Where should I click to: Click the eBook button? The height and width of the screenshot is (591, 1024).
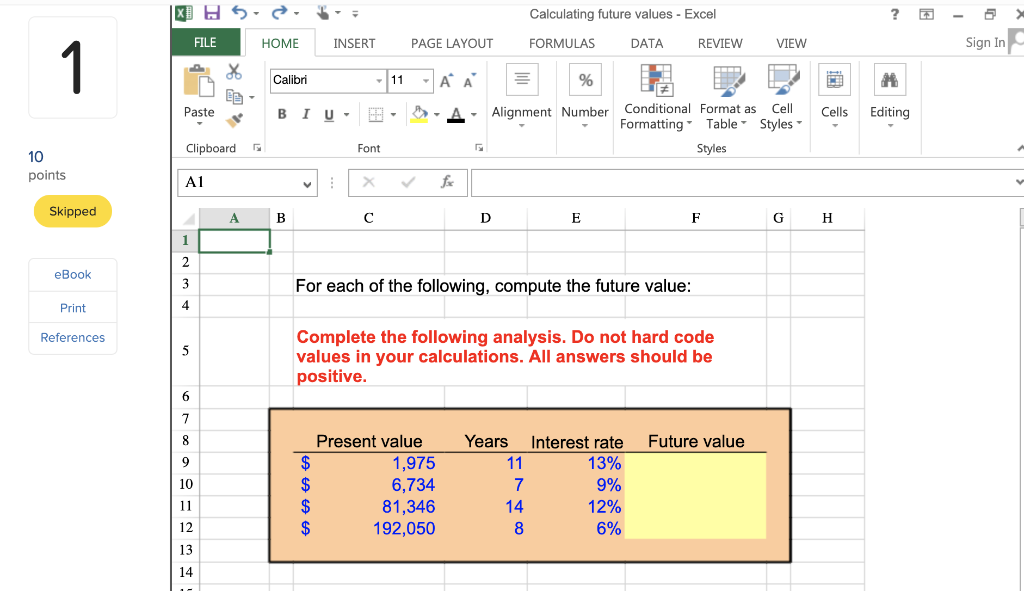click(x=72, y=274)
